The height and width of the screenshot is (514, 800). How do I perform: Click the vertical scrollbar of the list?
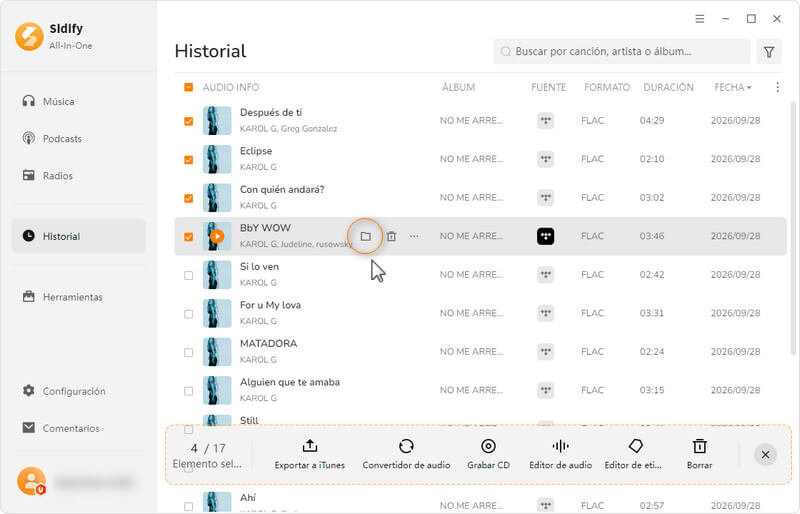pyautogui.click(x=793, y=228)
